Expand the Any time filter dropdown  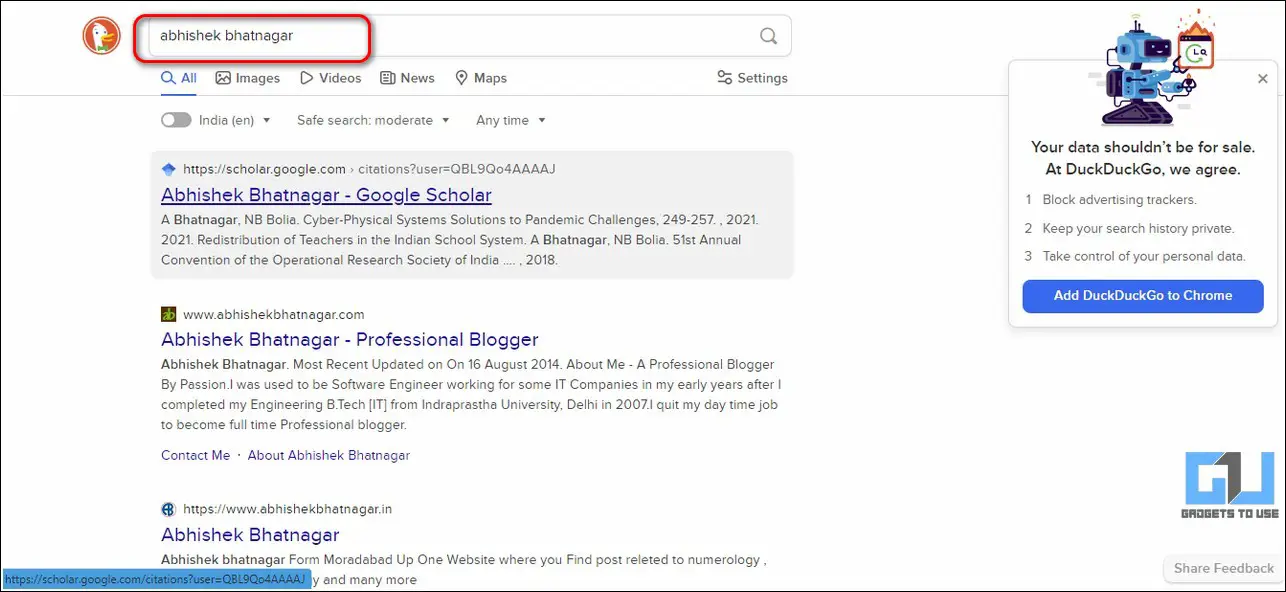click(x=511, y=120)
